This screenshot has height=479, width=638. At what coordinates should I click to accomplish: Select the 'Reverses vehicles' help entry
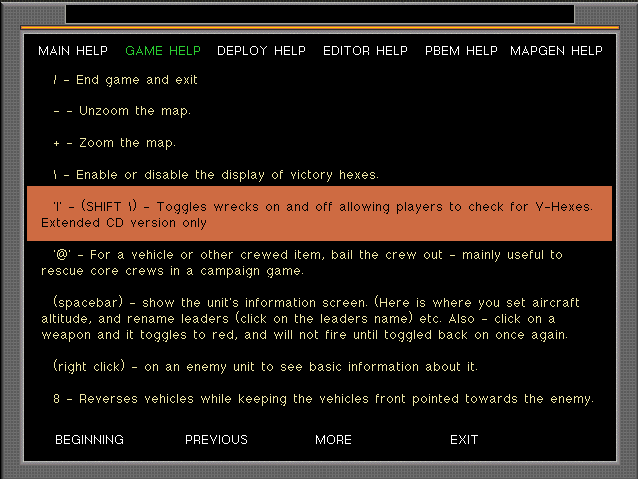pyautogui.click(x=323, y=399)
